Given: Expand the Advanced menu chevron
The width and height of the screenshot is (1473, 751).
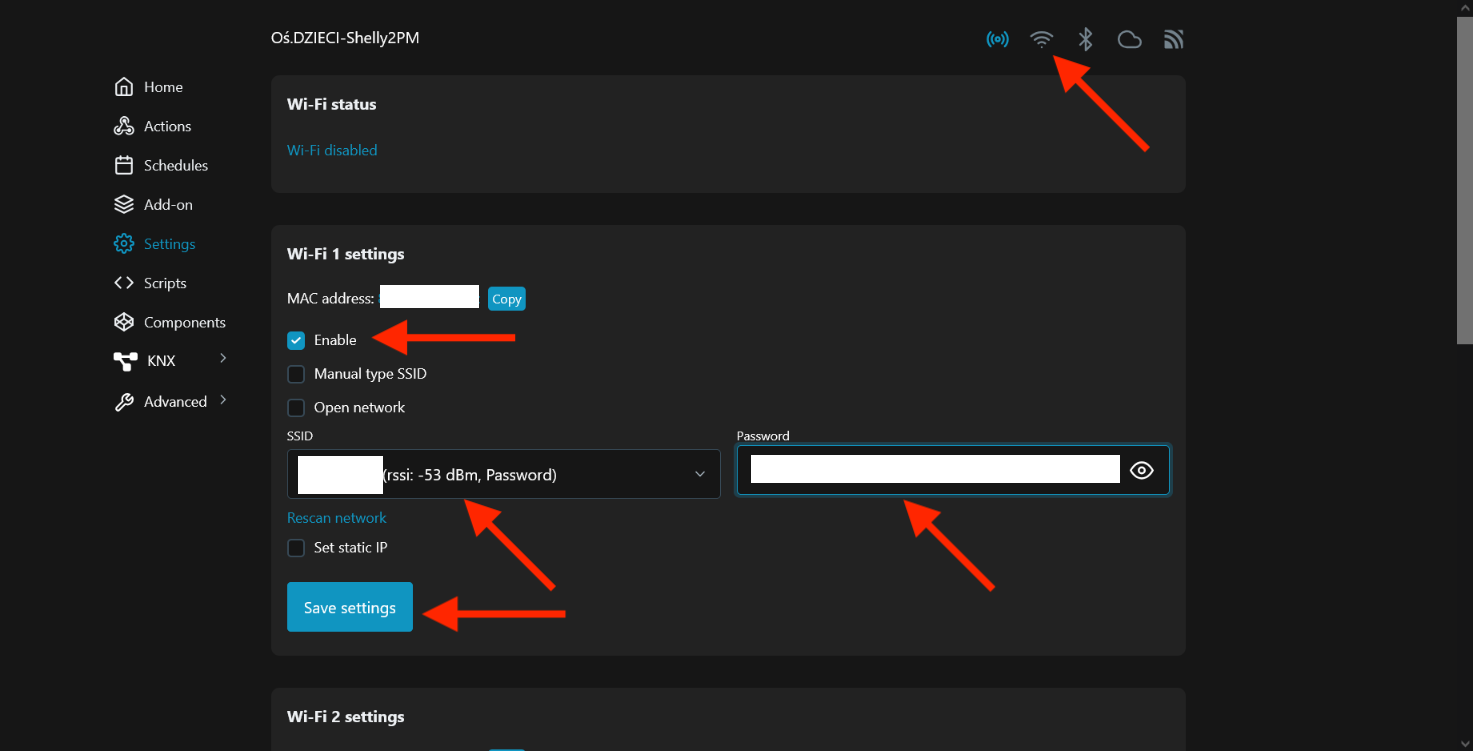Looking at the screenshot, I should 223,400.
